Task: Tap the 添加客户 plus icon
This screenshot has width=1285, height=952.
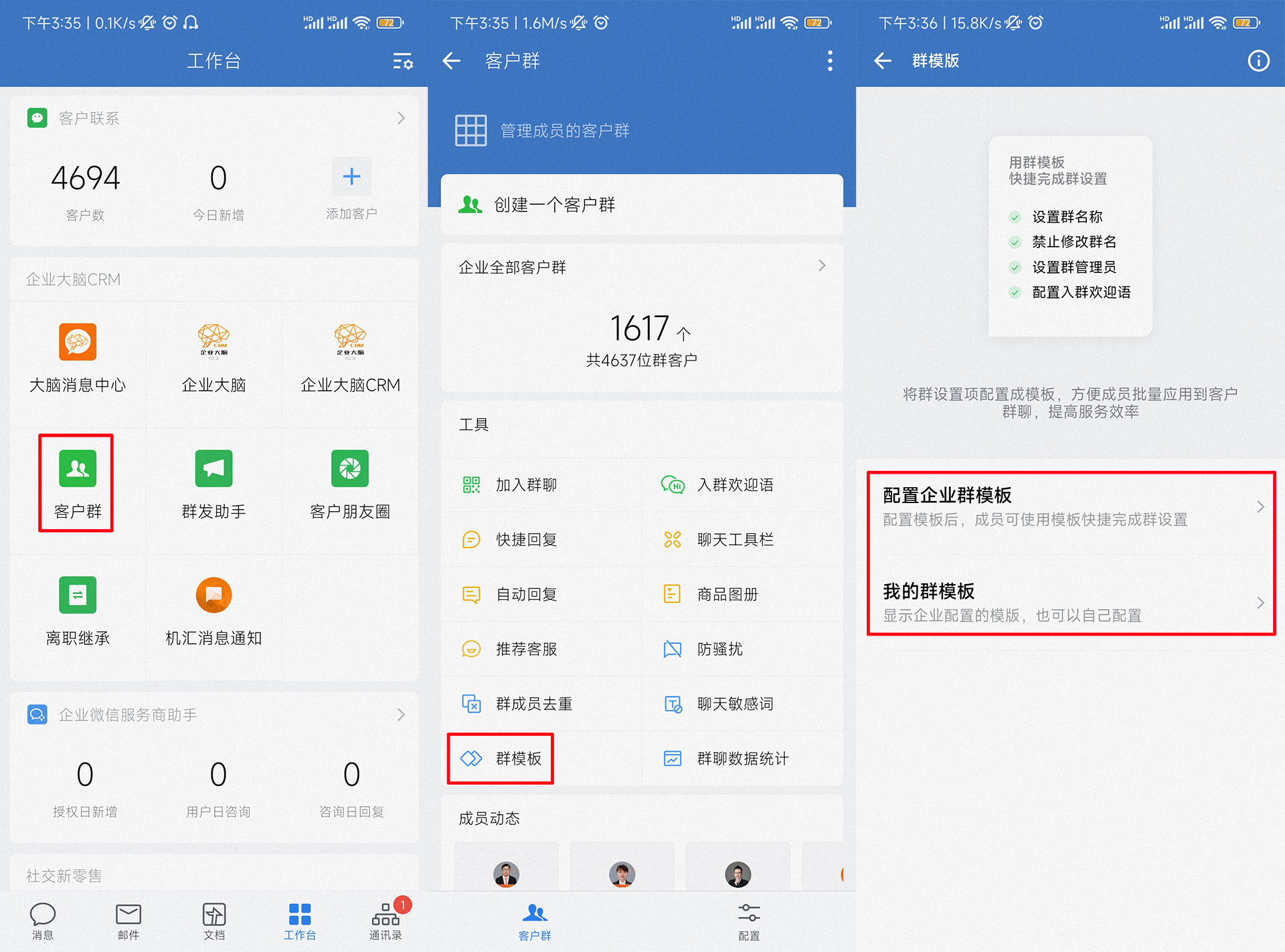Action: [x=351, y=177]
